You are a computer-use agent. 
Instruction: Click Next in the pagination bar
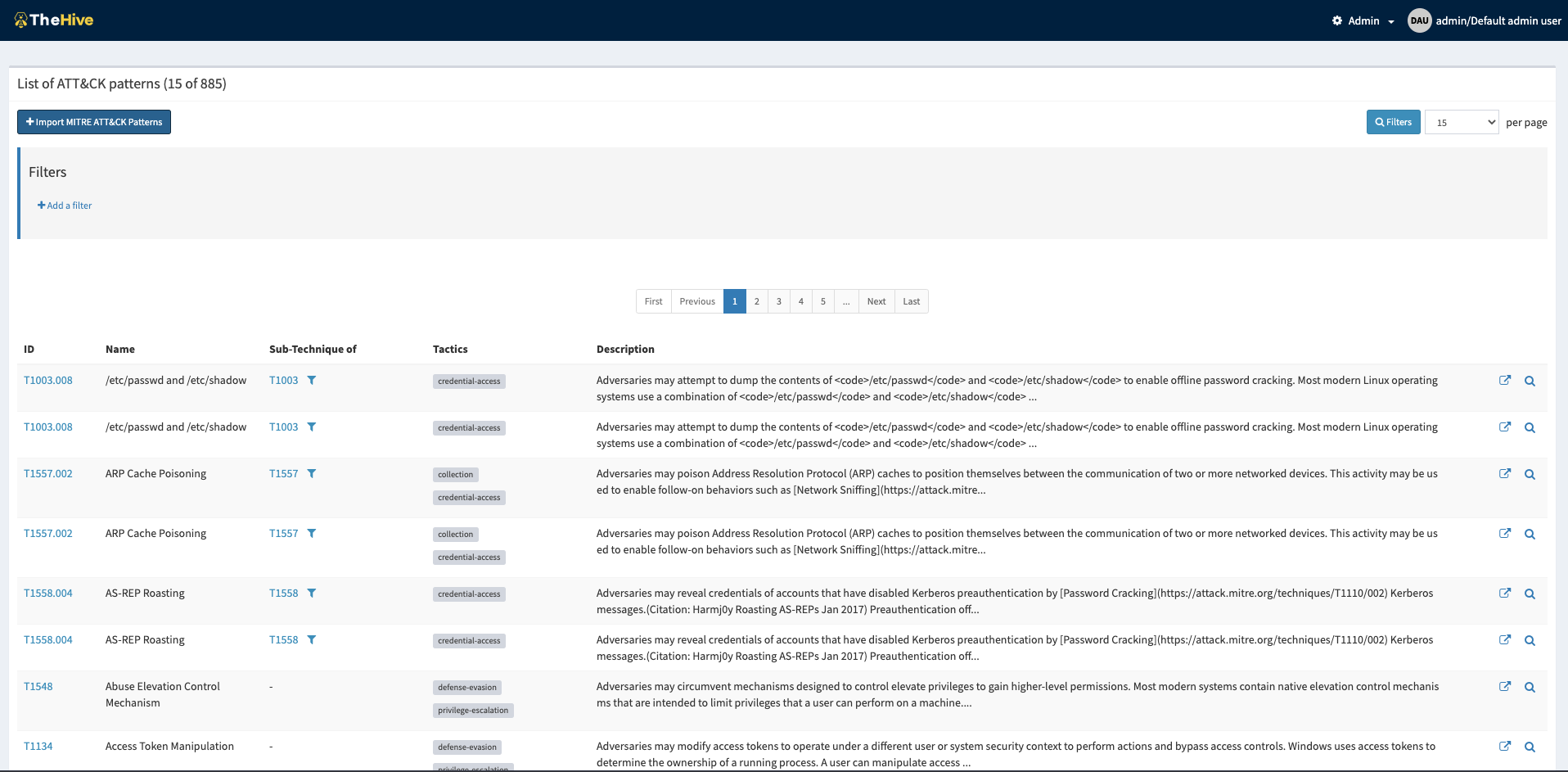click(876, 301)
